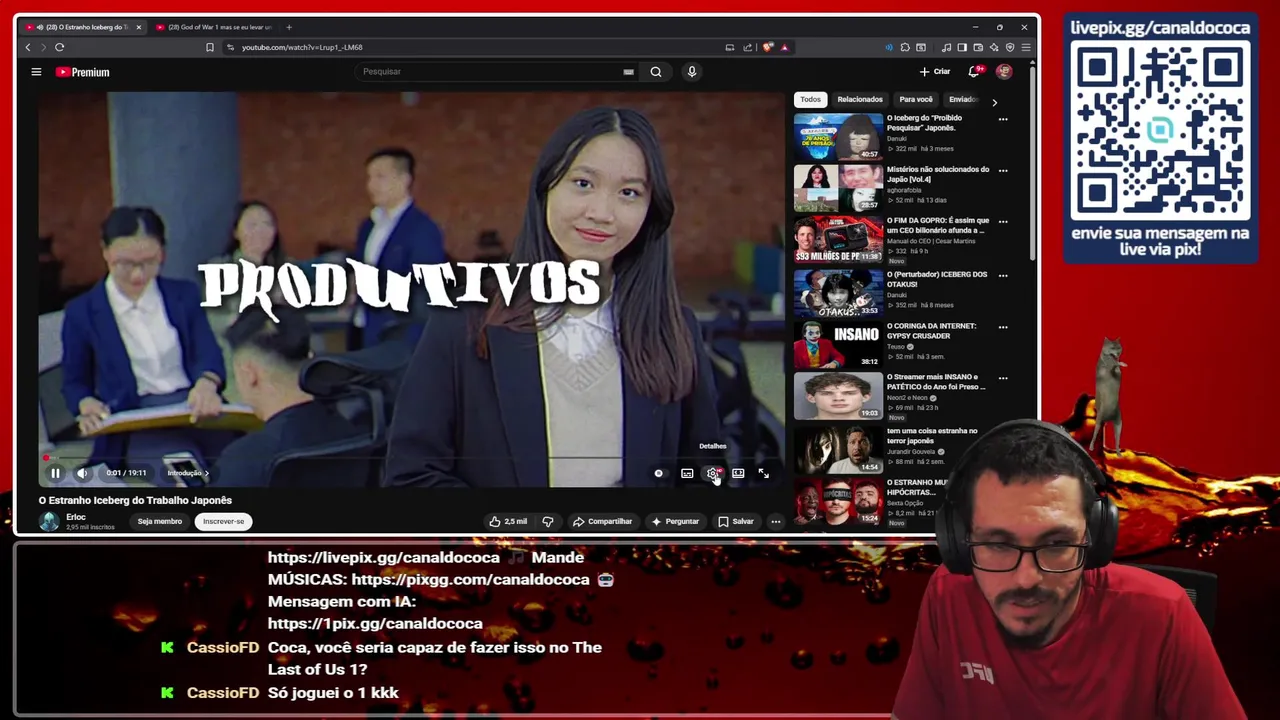1280x720 pixels.
Task: Open more actions menu below video
Action: click(775, 521)
